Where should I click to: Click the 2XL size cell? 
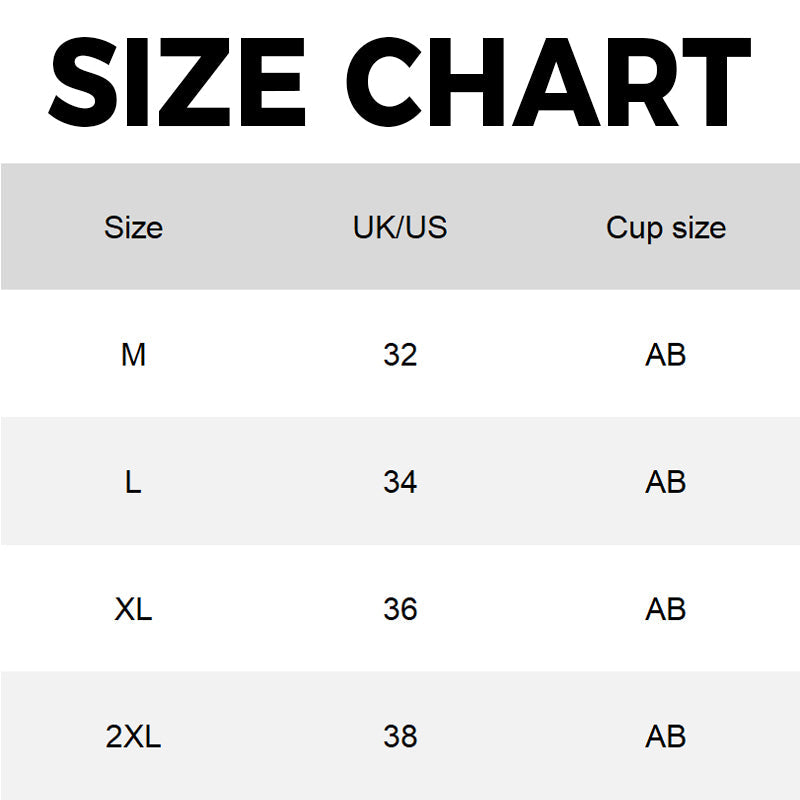tap(133, 737)
